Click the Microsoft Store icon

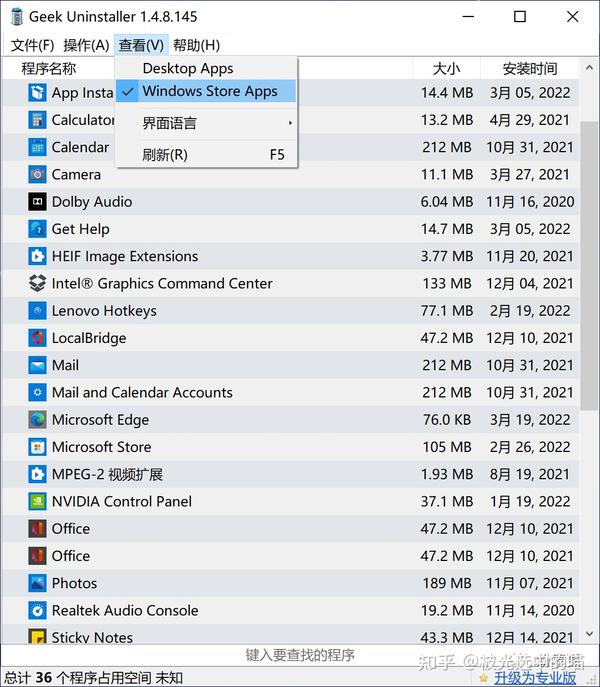coord(37,447)
